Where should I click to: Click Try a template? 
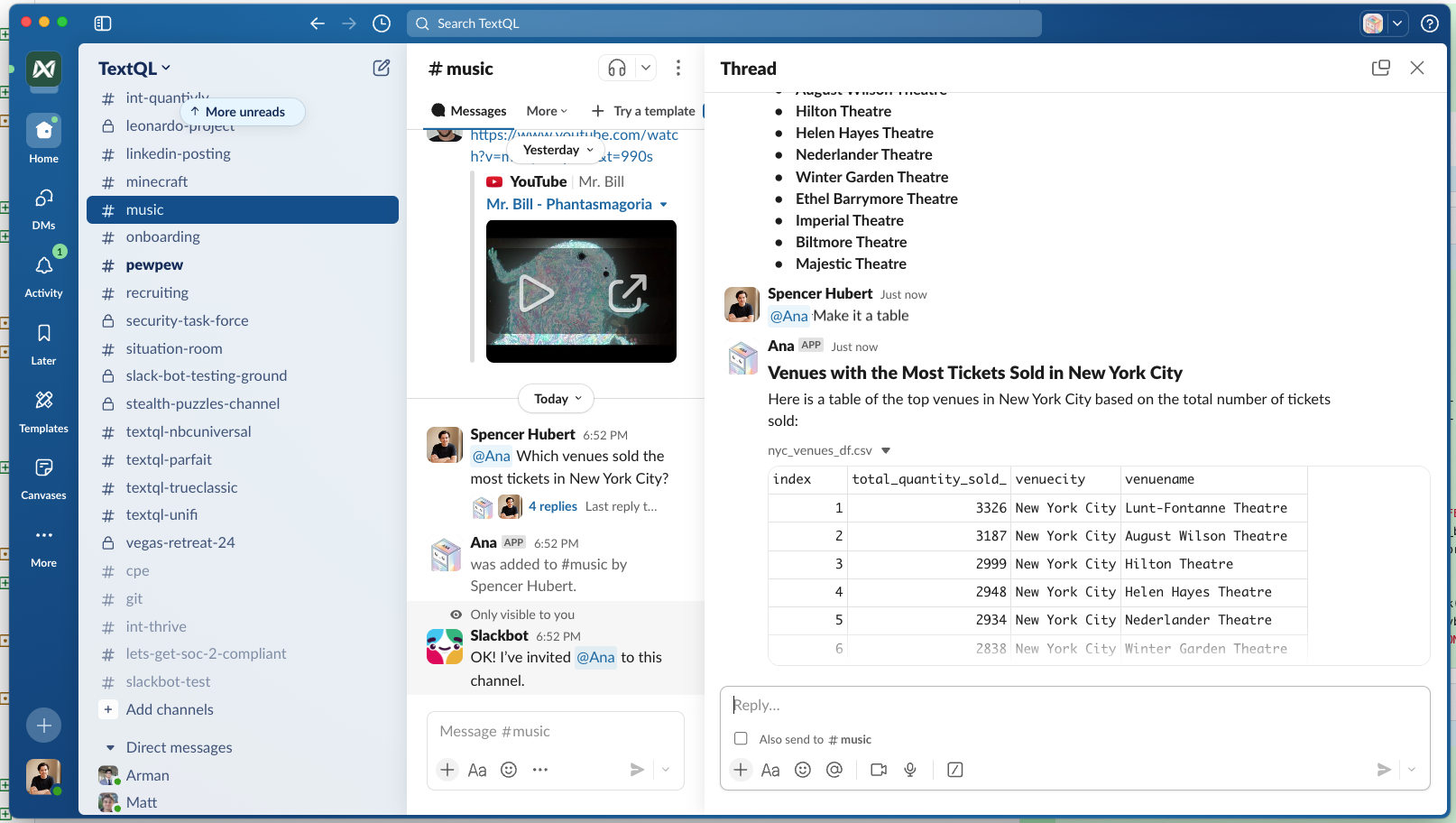click(x=644, y=111)
